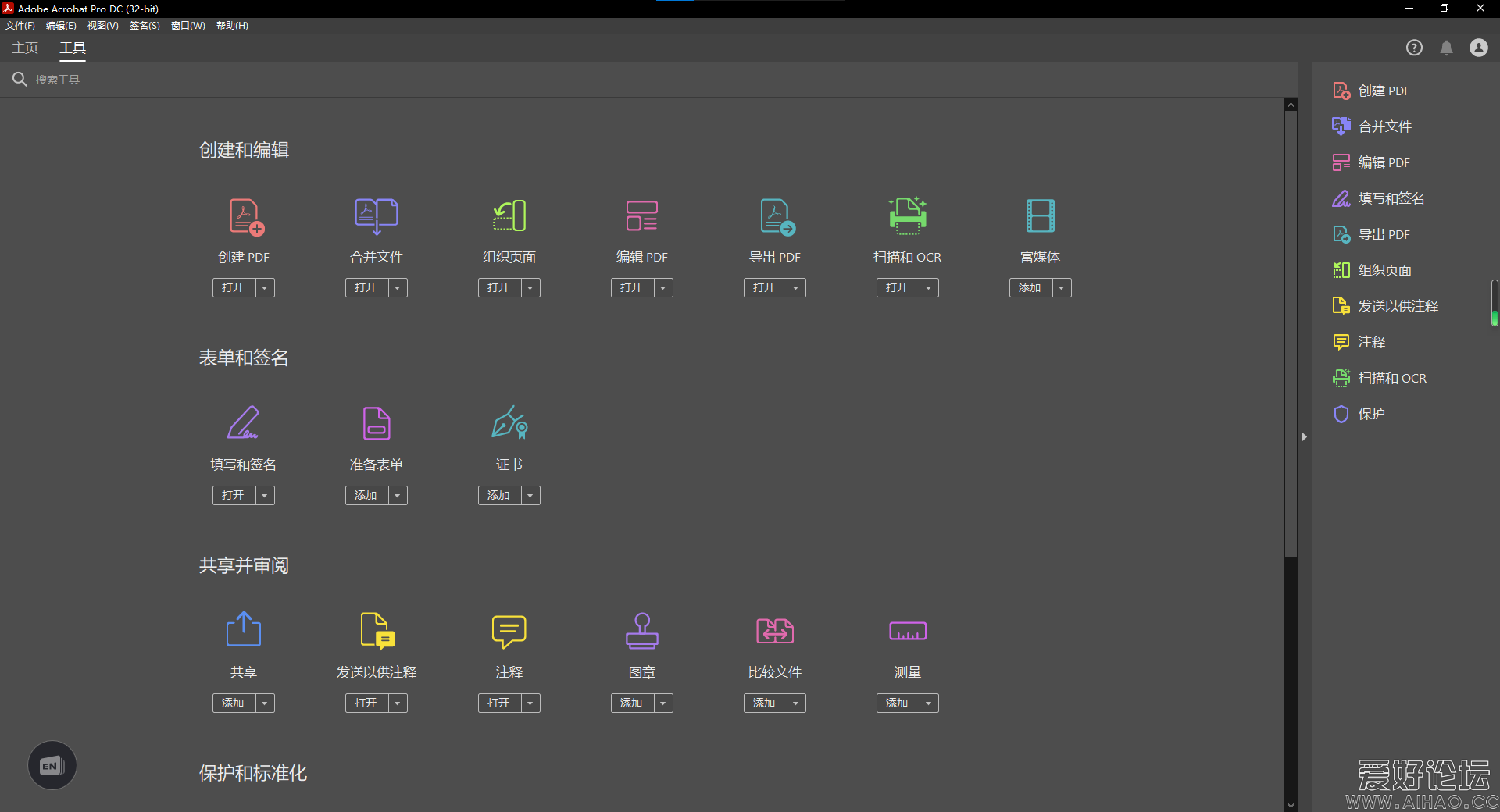Select the 合并文件 icon in the tools grid
1500x812 pixels.
pyautogui.click(x=377, y=217)
